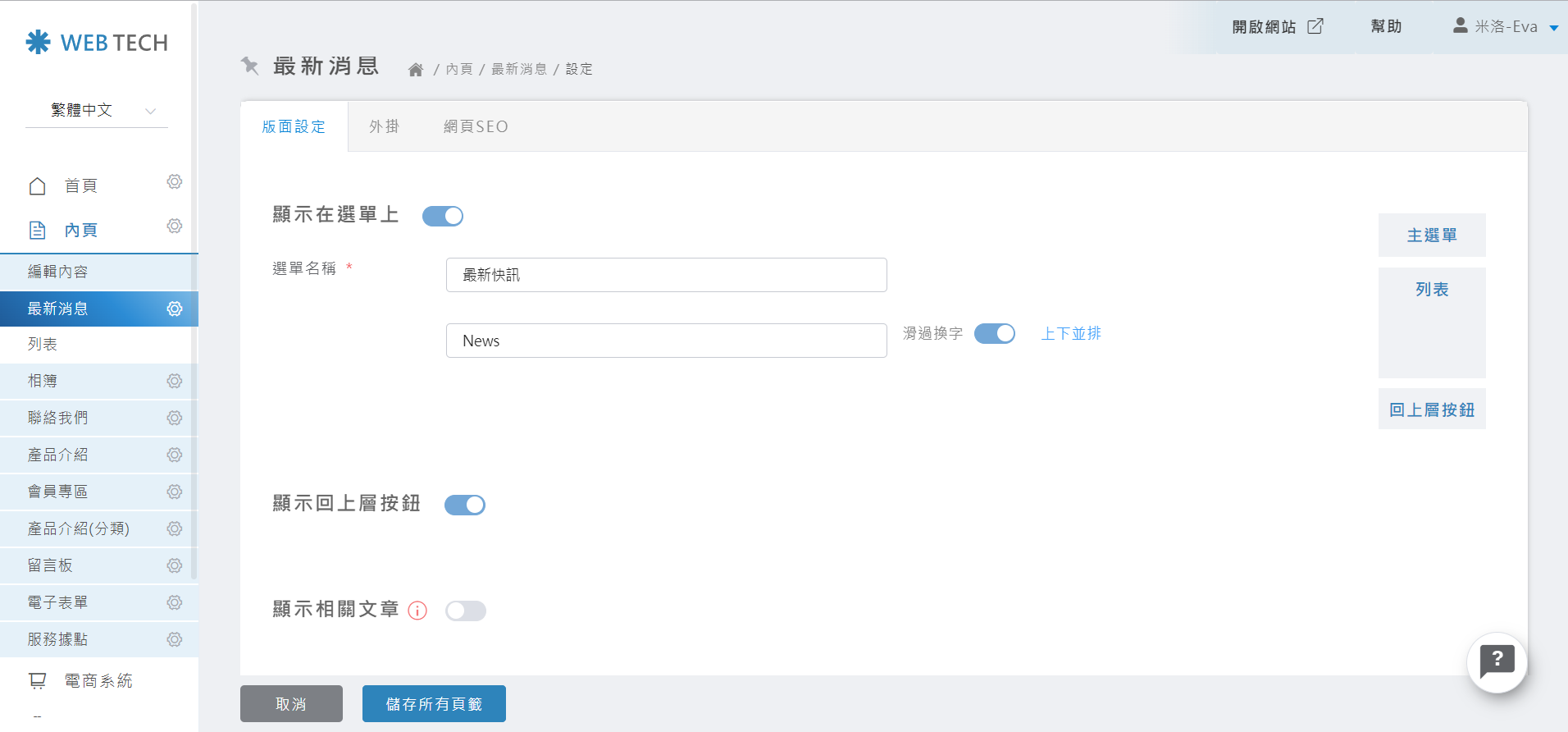Click the info icon beside 顯示相關文章
Viewport: 1568px width, 732px height.
tap(417, 611)
